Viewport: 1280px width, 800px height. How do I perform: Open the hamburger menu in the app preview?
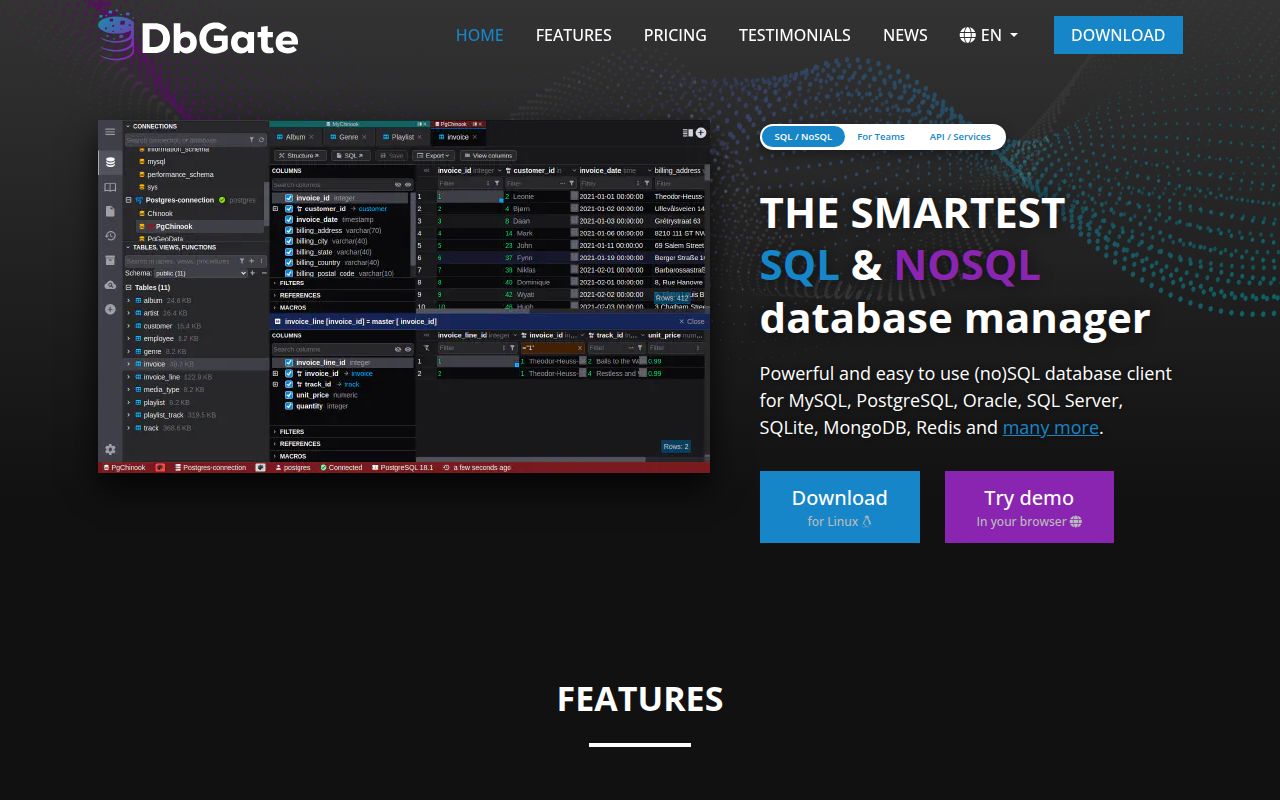point(110,132)
